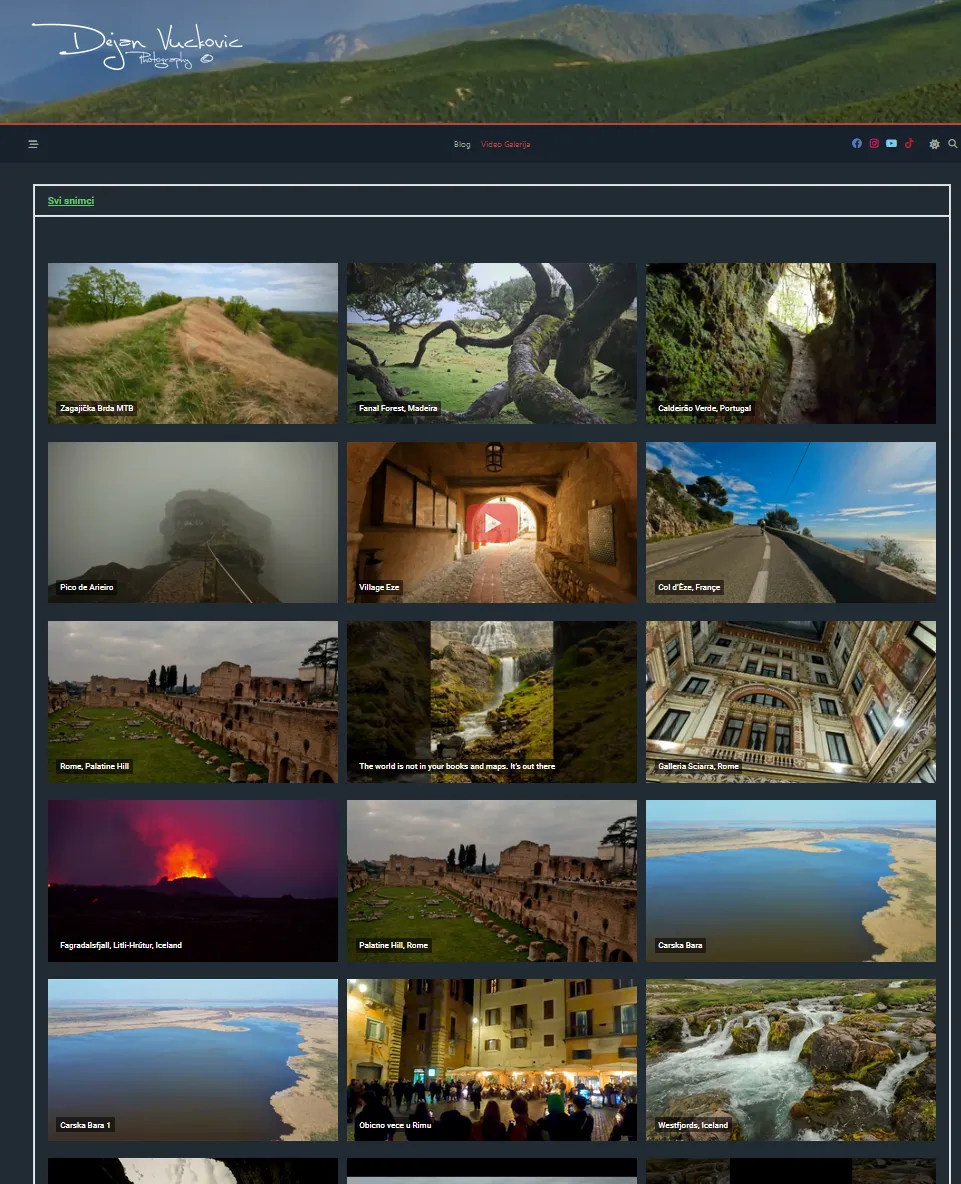This screenshot has width=961, height=1184.
Task: Open the Zagajička Brda MTB thumbnail
Action: tap(193, 343)
